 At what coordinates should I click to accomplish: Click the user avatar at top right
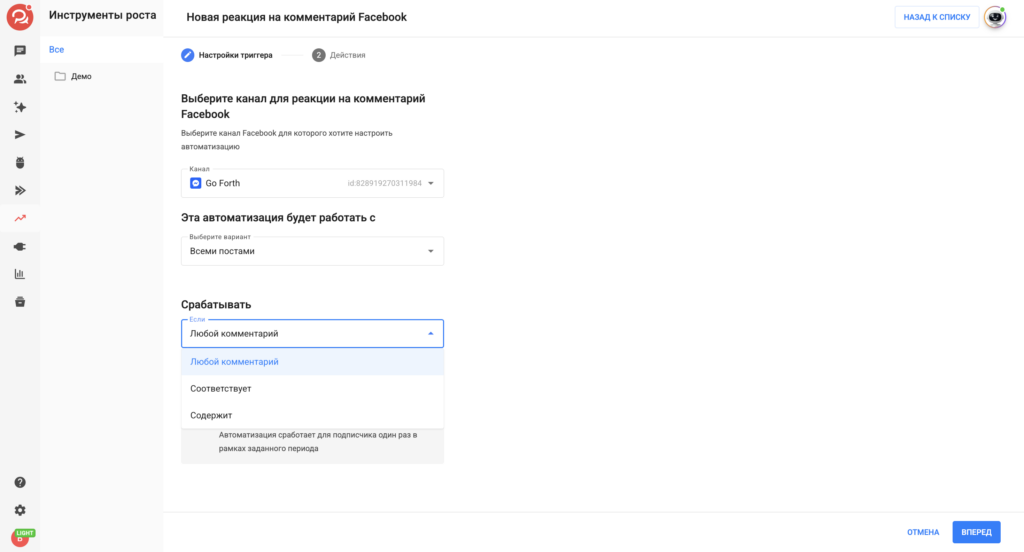(995, 17)
